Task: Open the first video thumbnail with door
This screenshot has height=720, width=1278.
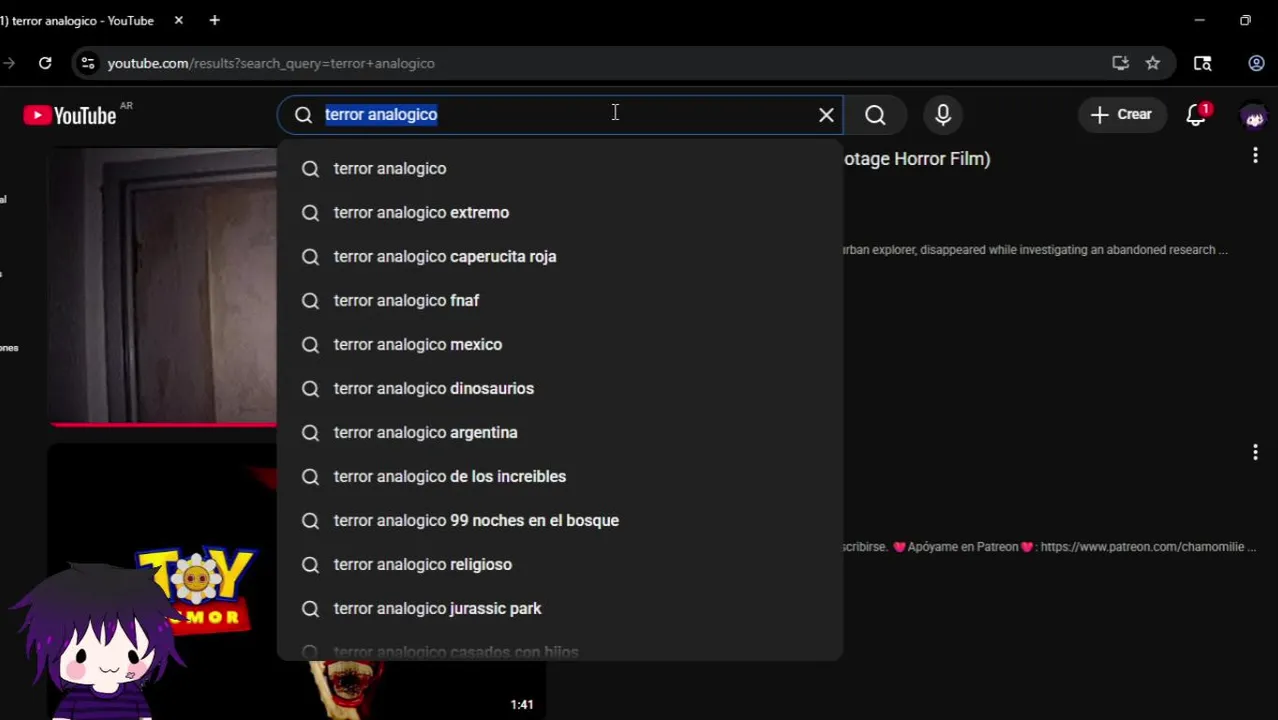Action: [163, 286]
